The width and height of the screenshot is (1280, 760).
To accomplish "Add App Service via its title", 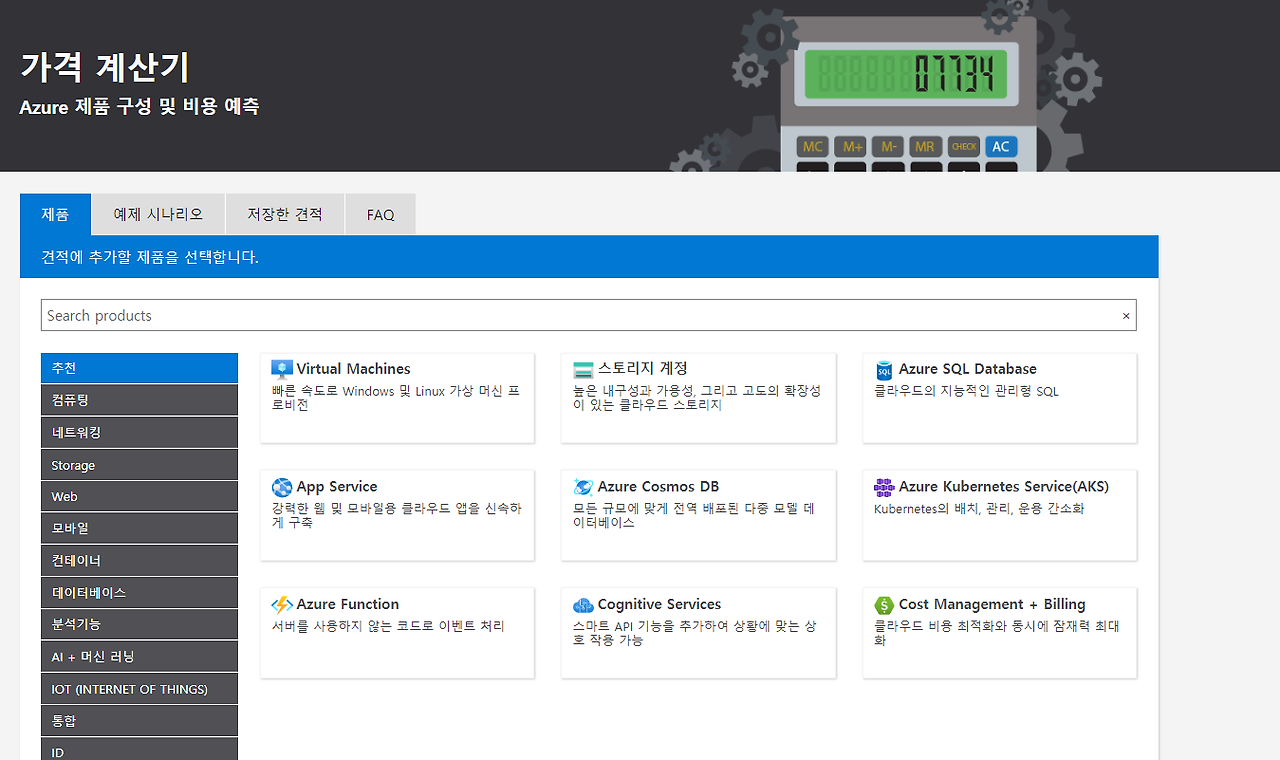I will click(x=337, y=487).
